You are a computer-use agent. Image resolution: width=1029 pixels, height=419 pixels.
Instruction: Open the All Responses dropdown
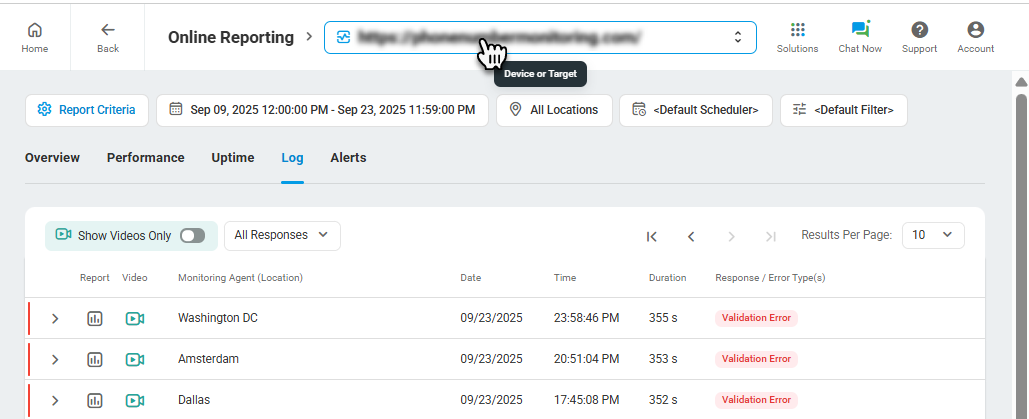(281, 235)
